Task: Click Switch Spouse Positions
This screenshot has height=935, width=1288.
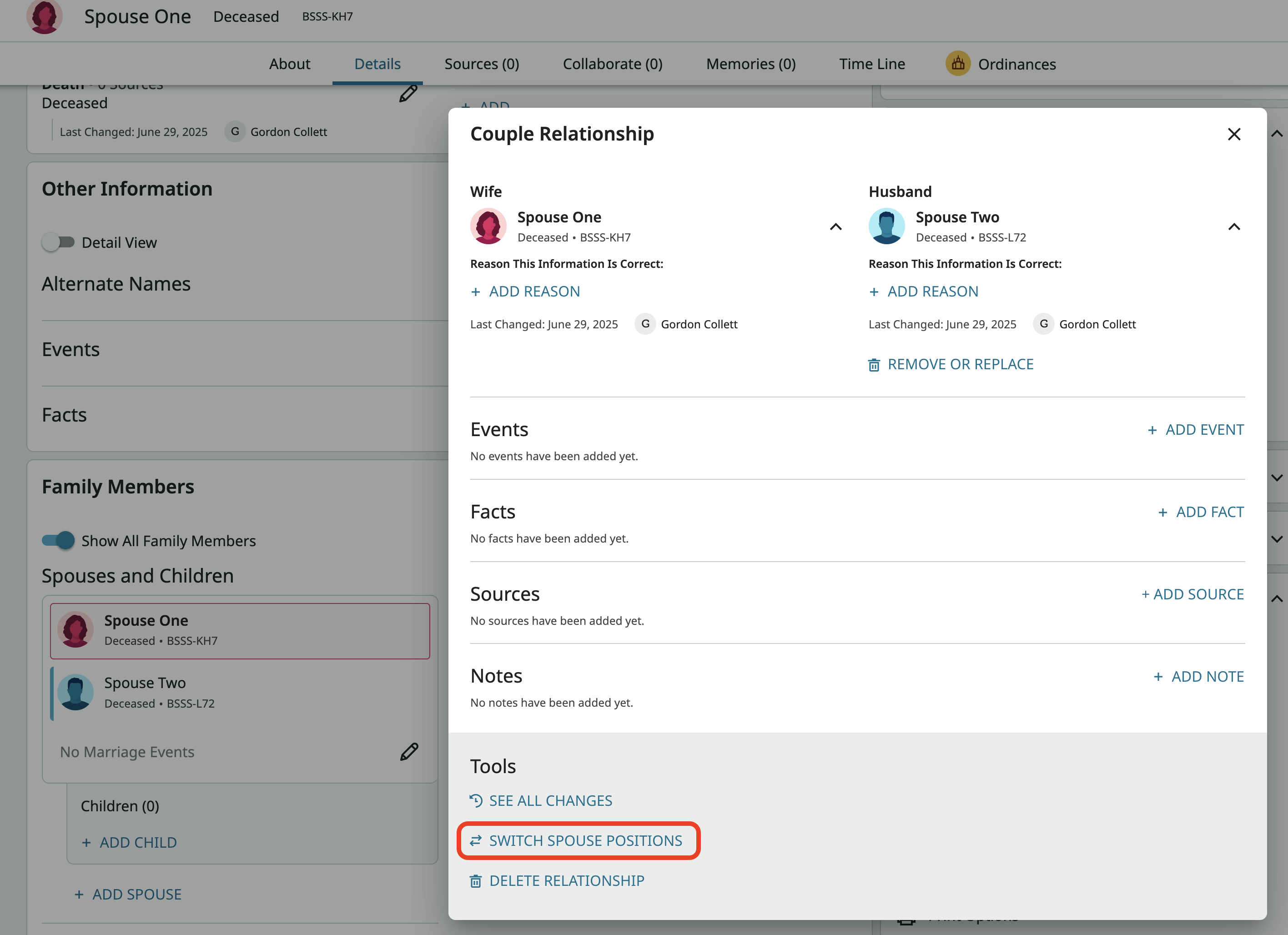Action: point(576,840)
